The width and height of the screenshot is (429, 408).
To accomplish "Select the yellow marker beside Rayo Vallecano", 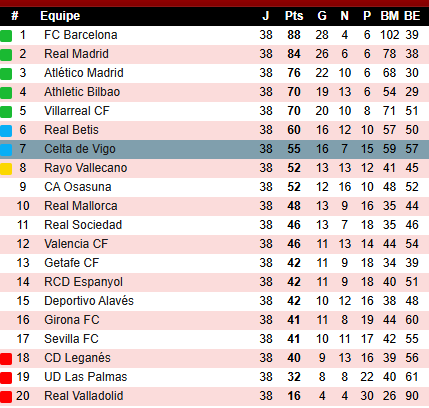I will click(6, 169).
